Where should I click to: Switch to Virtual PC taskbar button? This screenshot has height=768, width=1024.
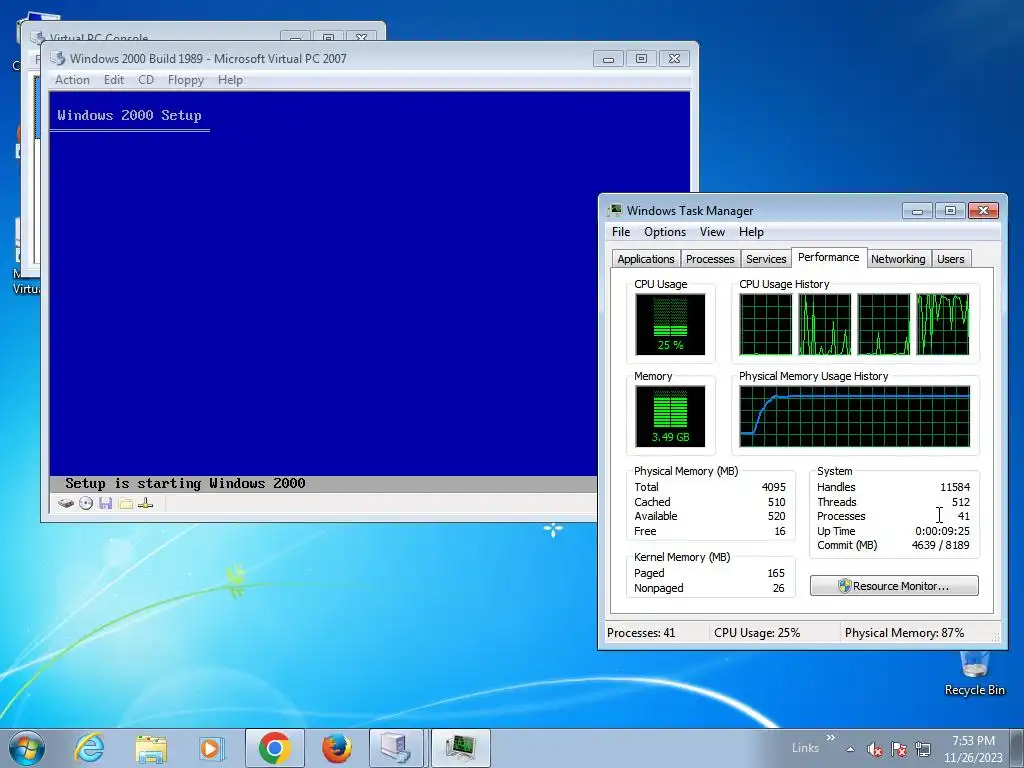click(x=396, y=748)
